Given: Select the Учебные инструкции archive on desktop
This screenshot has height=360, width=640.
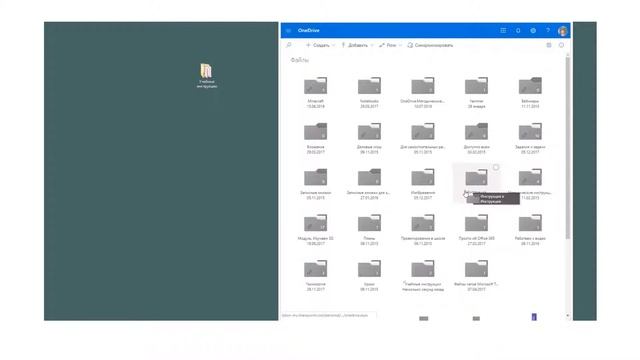Looking at the screenshot, I should pos(207,76).
